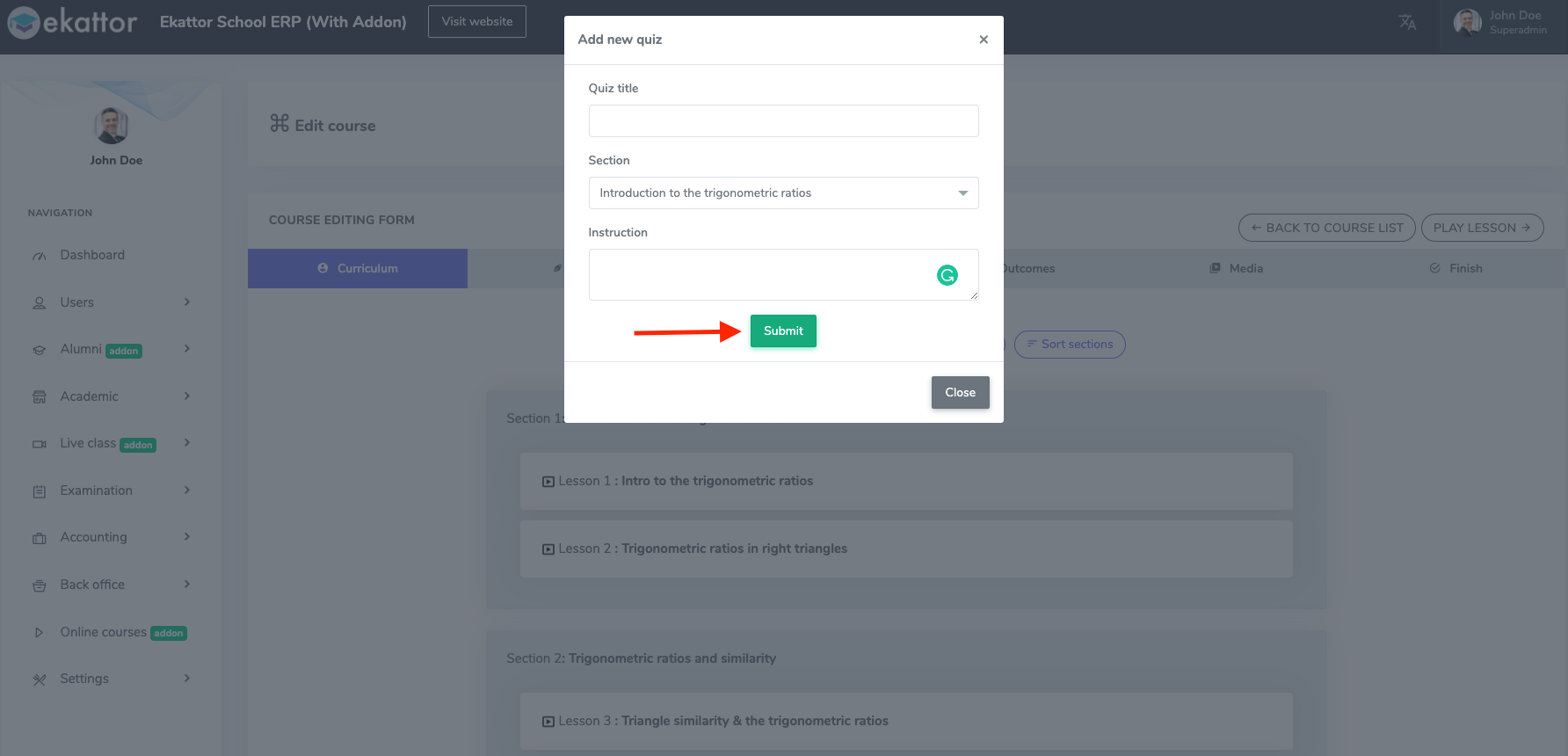Click the Close button in dialog footer
Viewport: 1568px width, 756px height.
(x=960, y=392)
